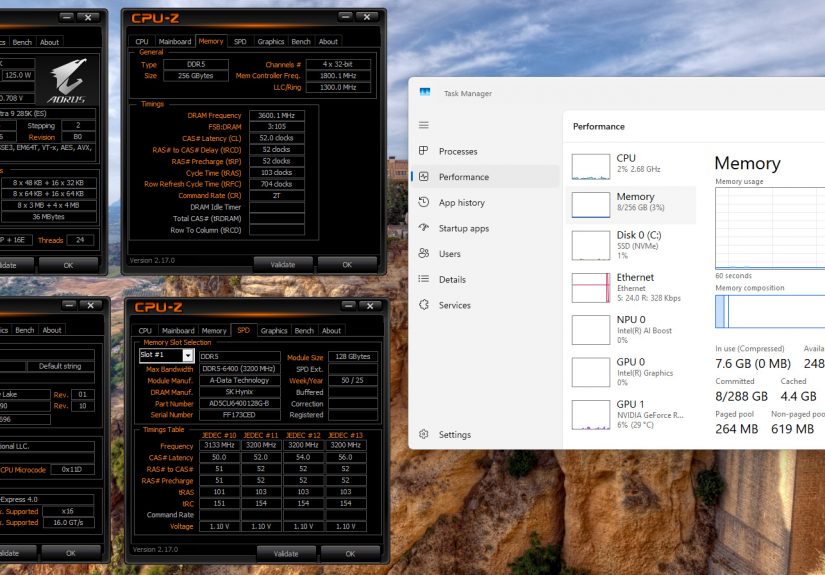Viewport: 825px width, 575px height.
Task: Open Bench tab in top CPU-Z Memory window
Action: click(x=301, y=42)
